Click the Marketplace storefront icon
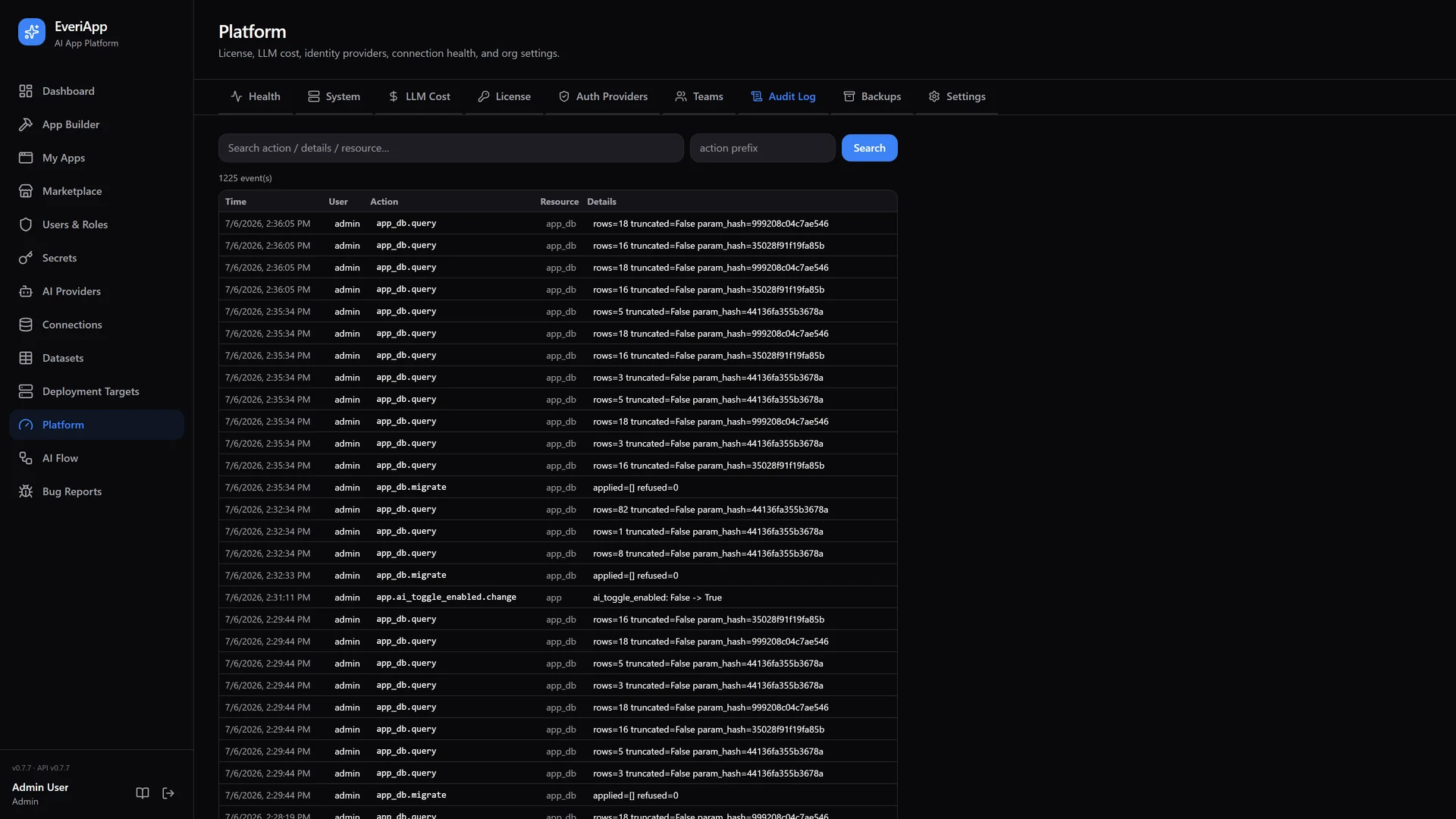 (x=26, y=191)
